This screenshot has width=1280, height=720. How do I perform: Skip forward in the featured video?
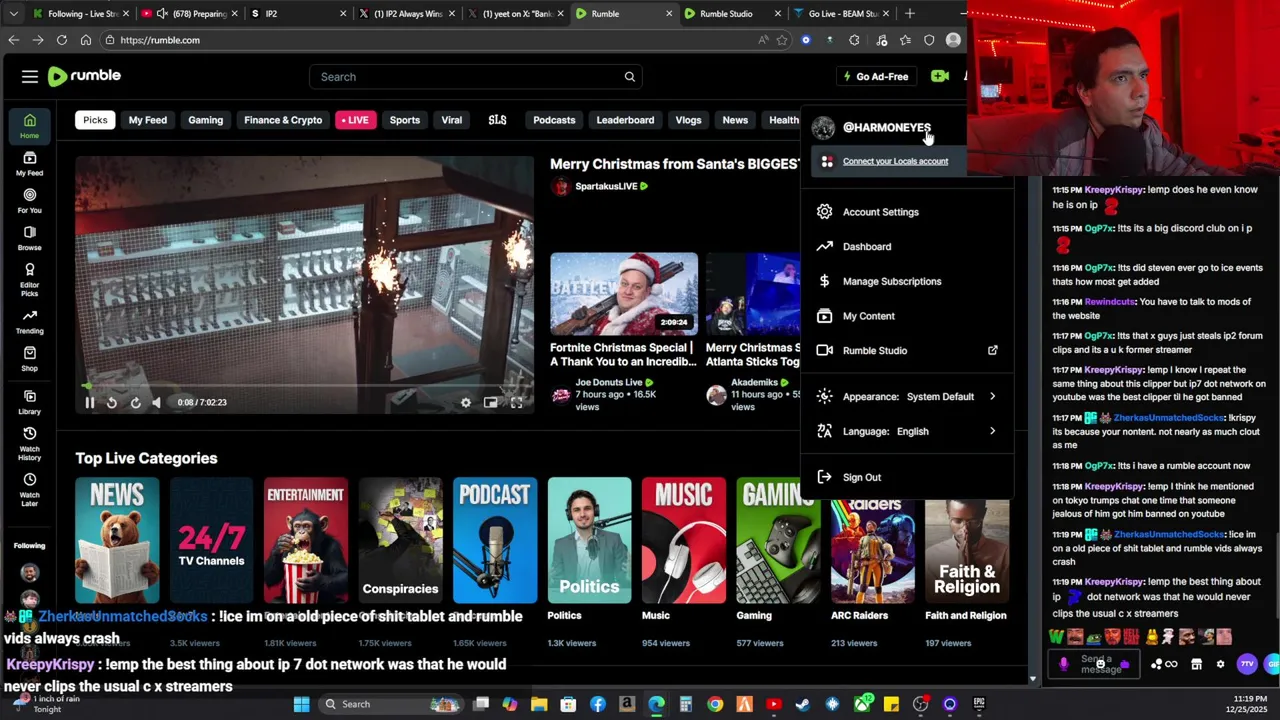click(x=135, y=402)
